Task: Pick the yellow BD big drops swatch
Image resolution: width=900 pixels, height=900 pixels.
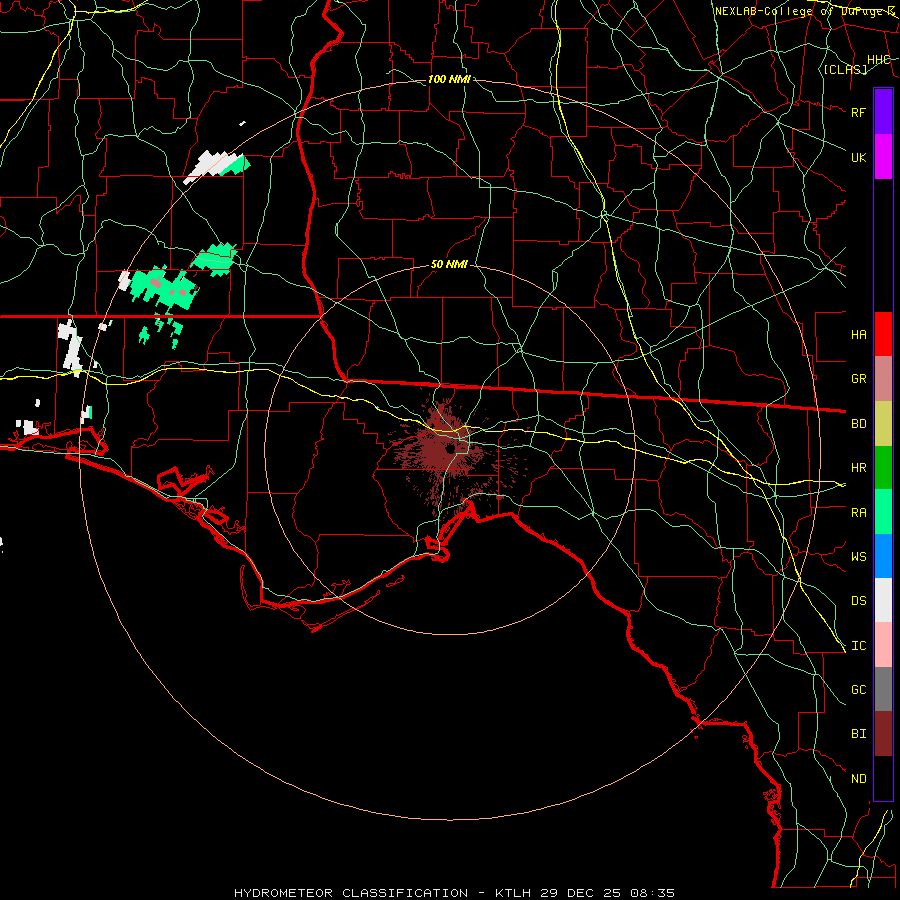Action: [x=883, y=423]
